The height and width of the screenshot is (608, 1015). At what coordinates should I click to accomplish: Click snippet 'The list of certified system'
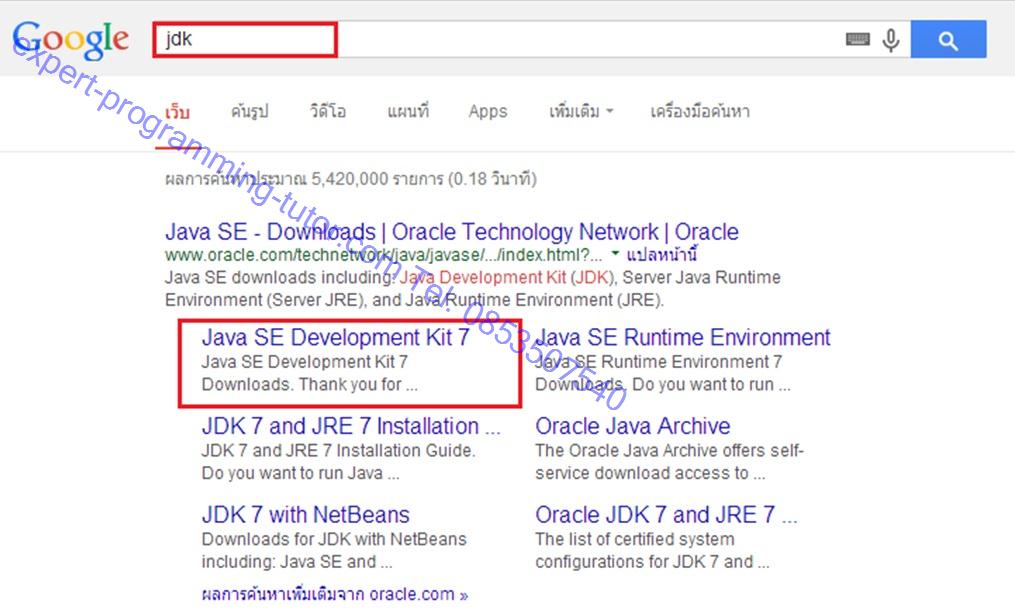click(635, 539)
